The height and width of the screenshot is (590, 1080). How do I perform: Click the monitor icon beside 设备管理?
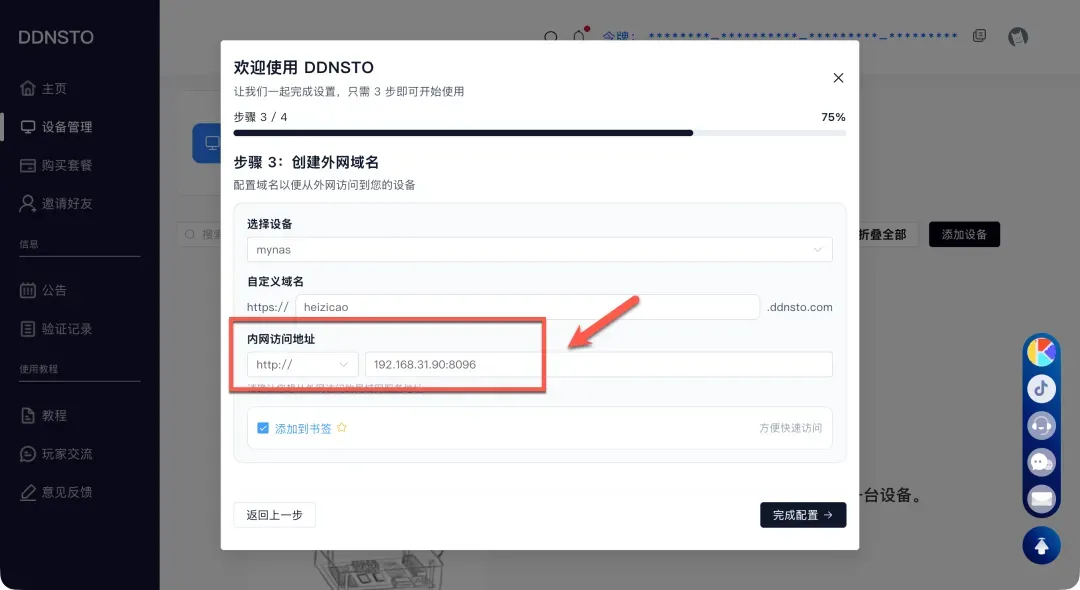28,127
